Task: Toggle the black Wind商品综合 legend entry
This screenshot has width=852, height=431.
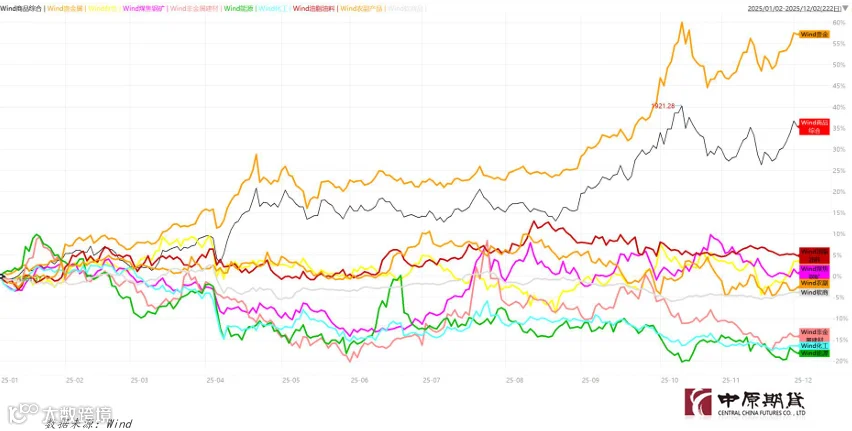Action: point(22,8)
